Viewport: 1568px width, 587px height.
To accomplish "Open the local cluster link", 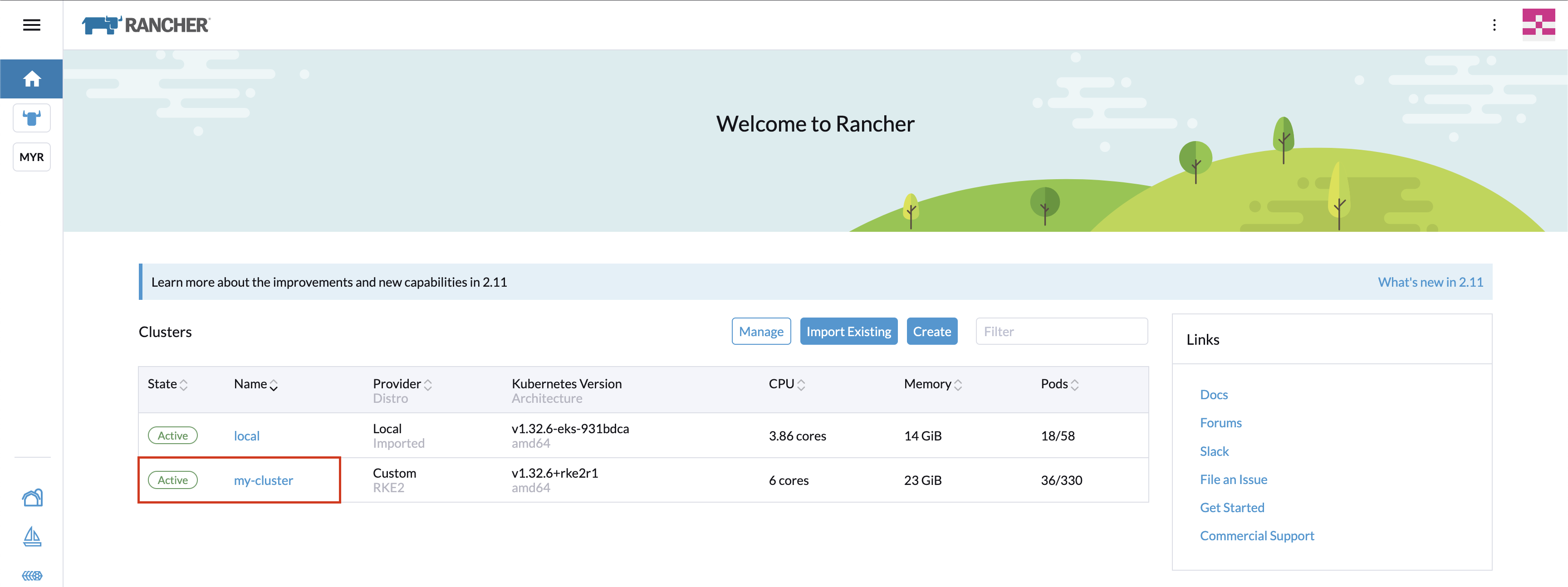I will [246, 435].
